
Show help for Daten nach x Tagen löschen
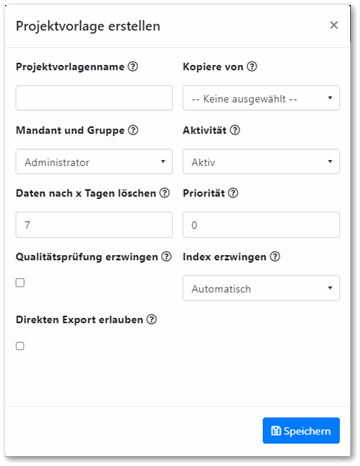tap(164, 193)
